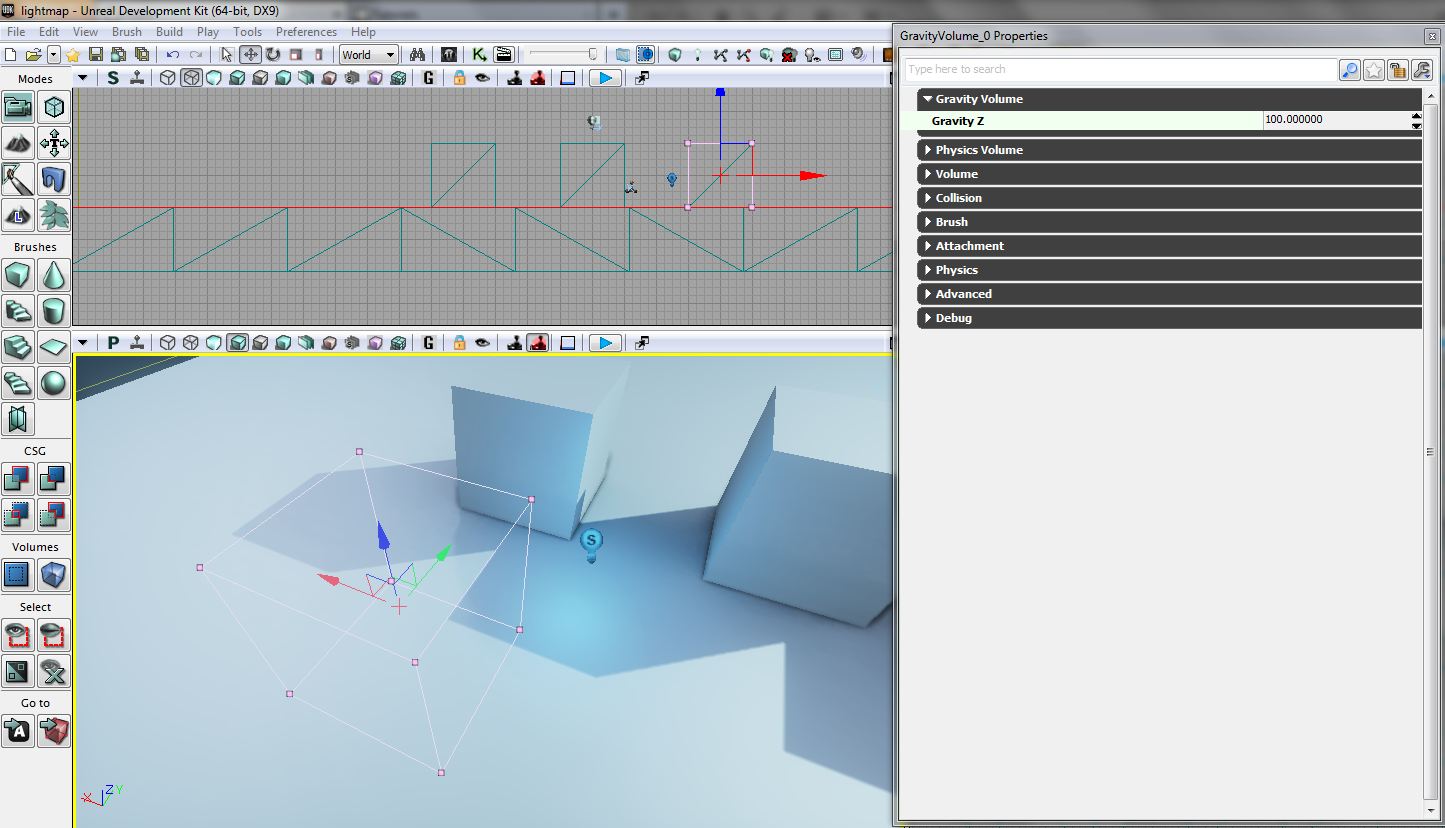1445x828 pixels.
Task: Click the property search input field
Action: click(x=1120, y=70)
